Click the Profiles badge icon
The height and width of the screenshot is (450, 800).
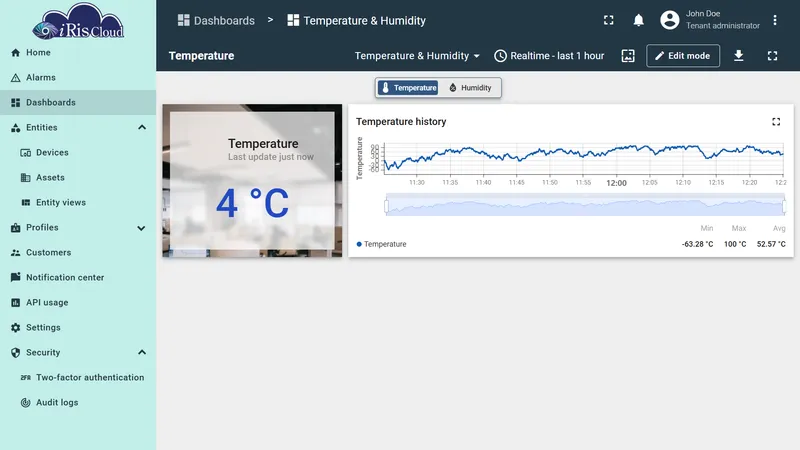pyautogui.click(x=16, y=228)
